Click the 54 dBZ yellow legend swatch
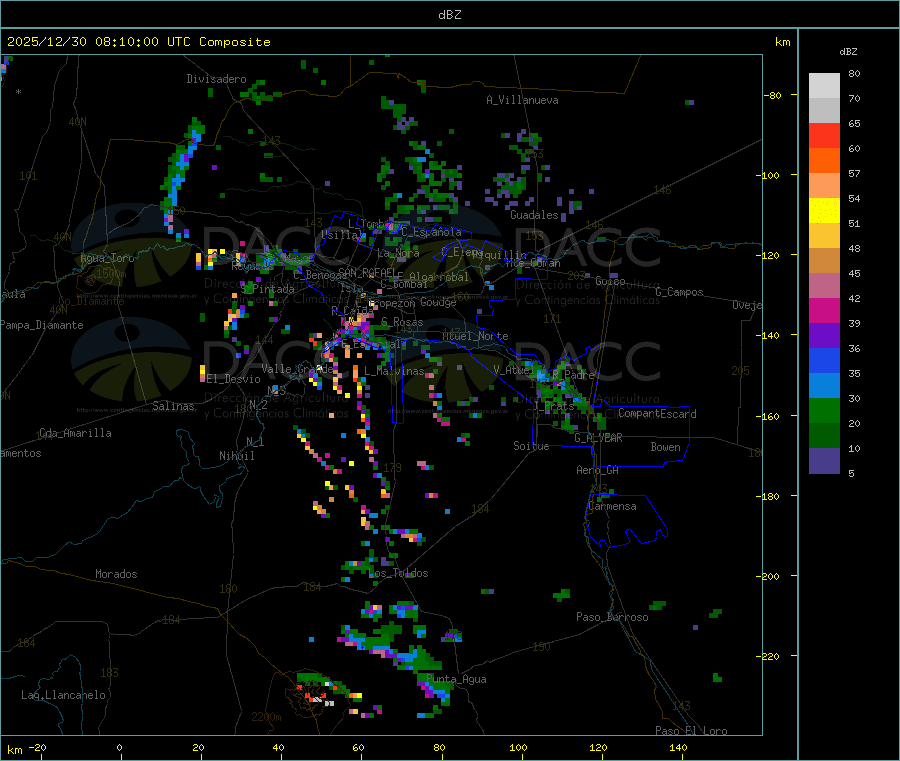 (x=824, y=211)
